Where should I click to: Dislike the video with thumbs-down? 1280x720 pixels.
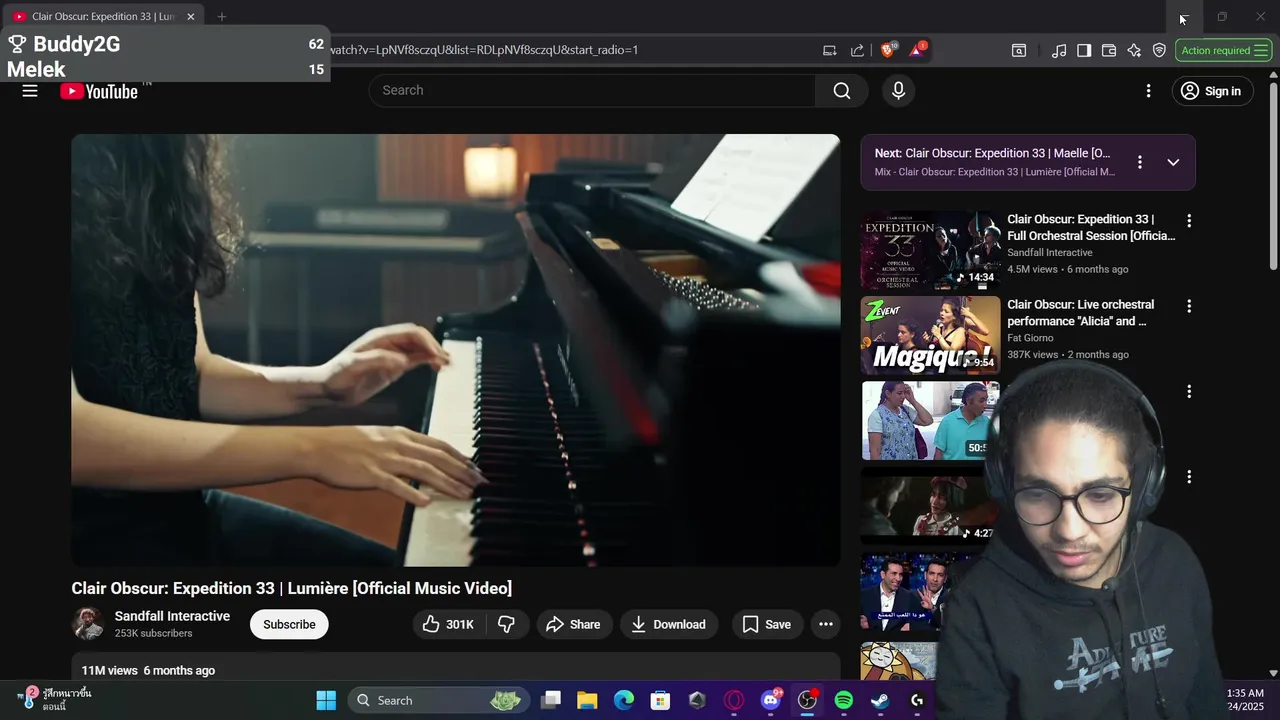tap(507, 624)
